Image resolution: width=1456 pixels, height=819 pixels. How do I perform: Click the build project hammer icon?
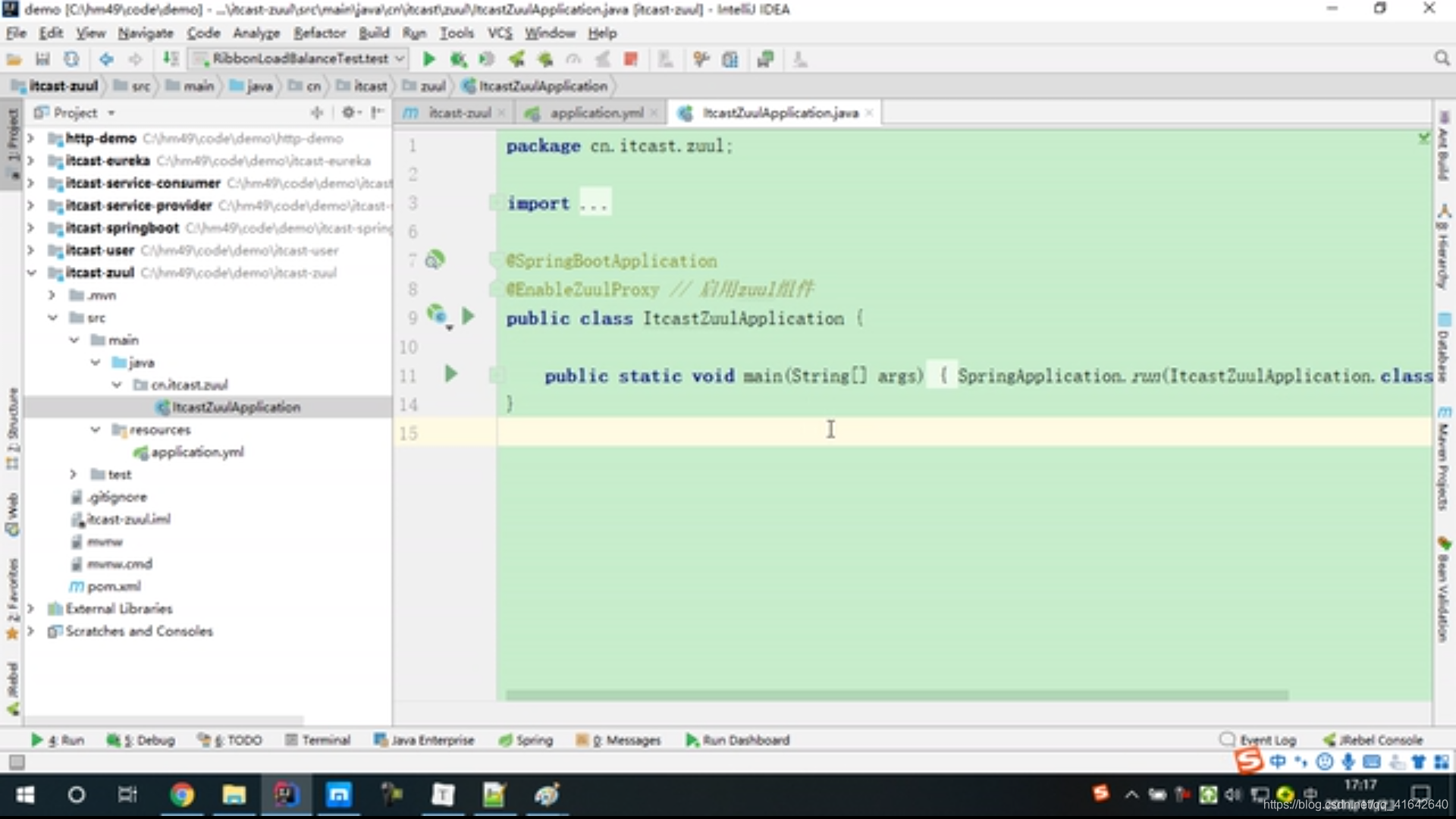click(x=171, y=58)
